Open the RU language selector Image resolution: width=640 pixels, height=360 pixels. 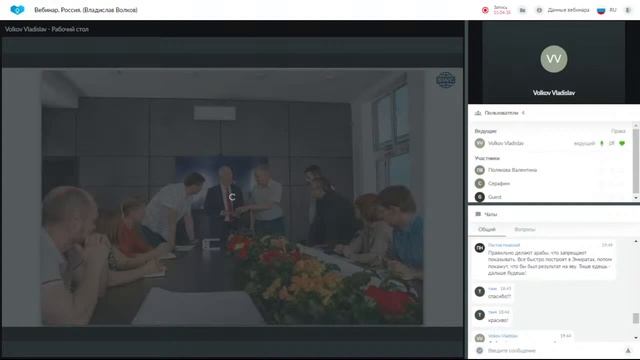click(613, 10)
